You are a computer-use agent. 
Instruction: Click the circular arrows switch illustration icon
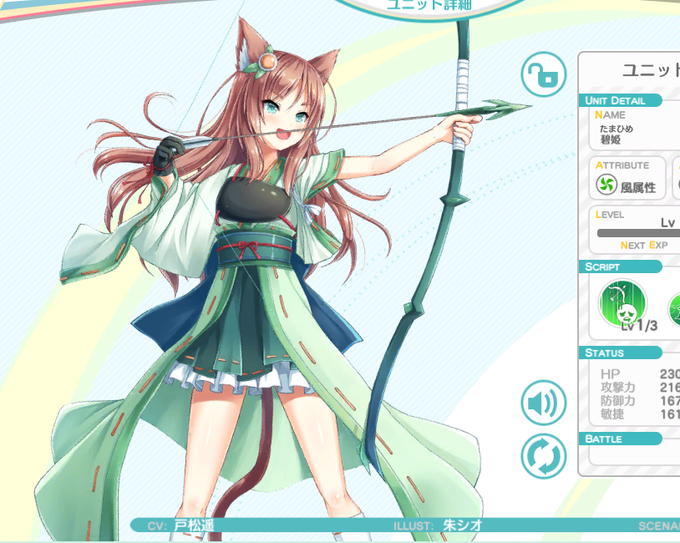543,456
